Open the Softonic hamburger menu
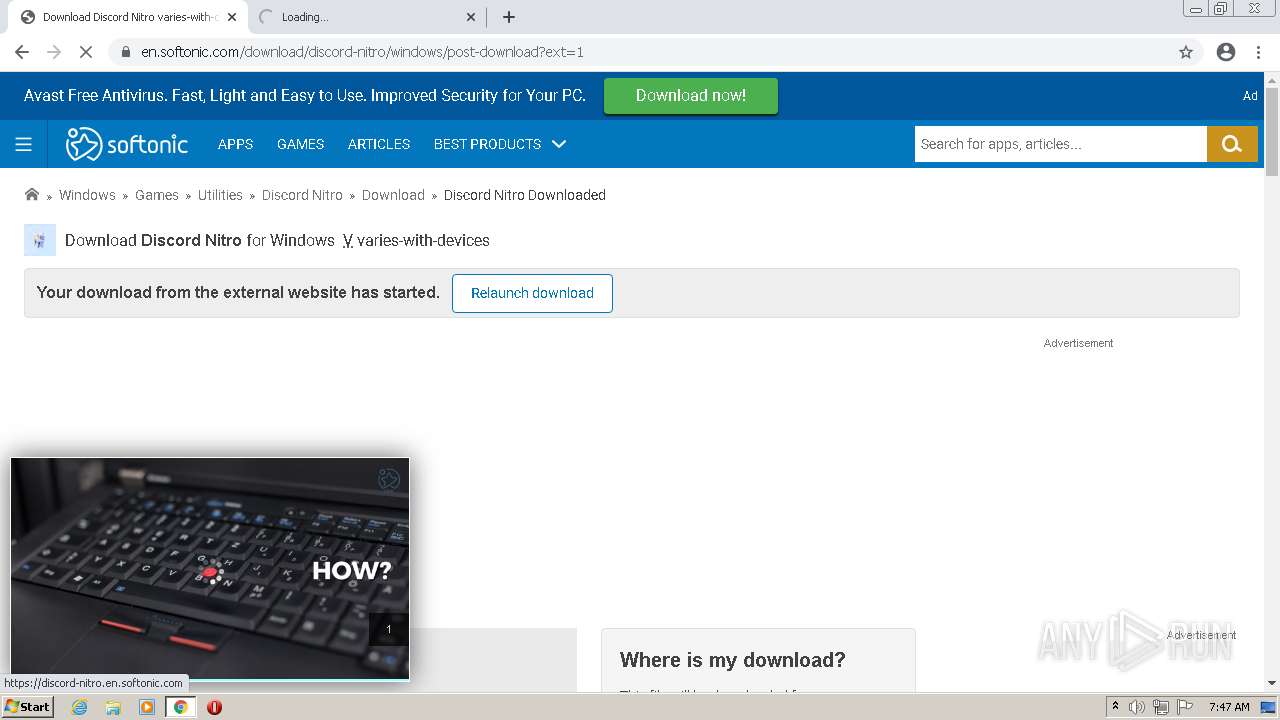This screenshot has height=720, width=1280. [24, 144]
